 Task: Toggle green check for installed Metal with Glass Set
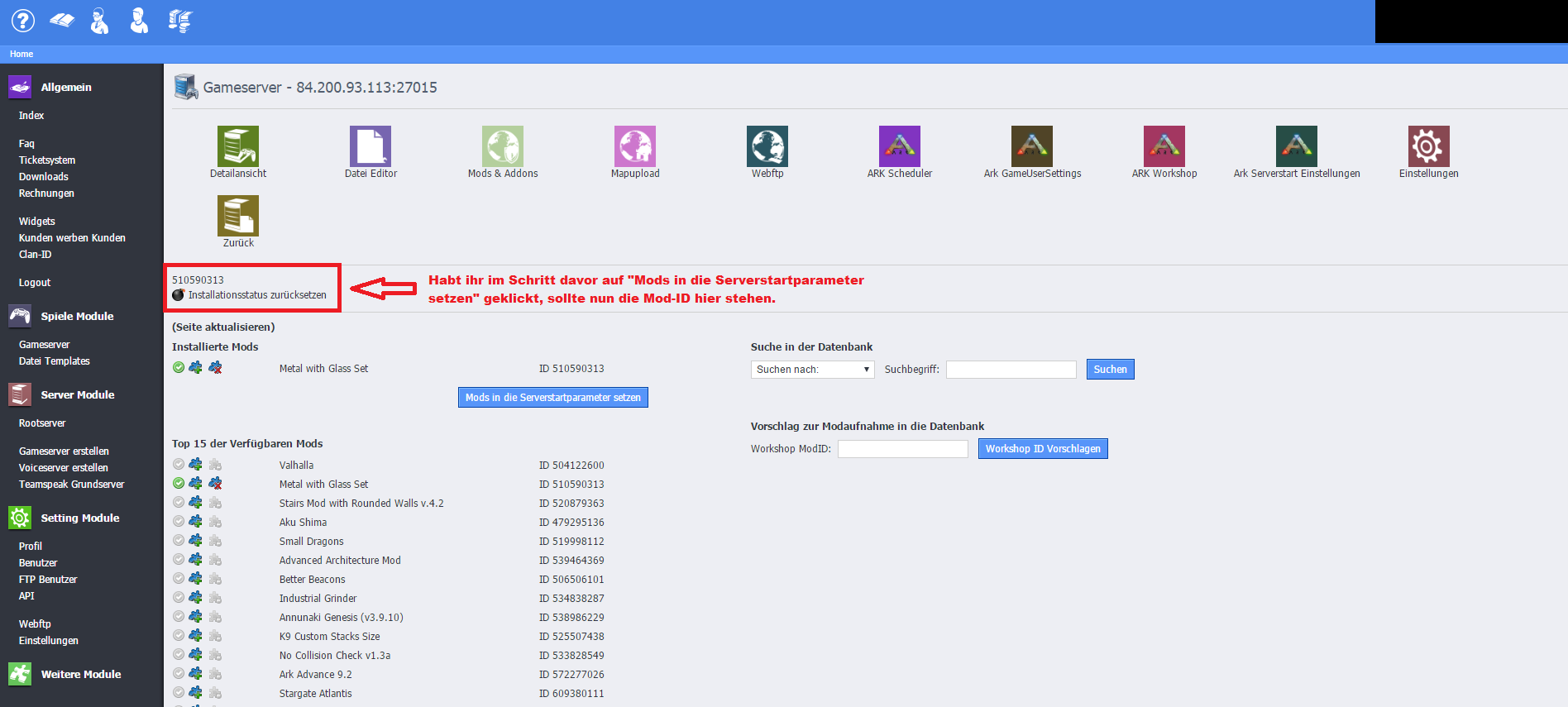pos(179,367)
